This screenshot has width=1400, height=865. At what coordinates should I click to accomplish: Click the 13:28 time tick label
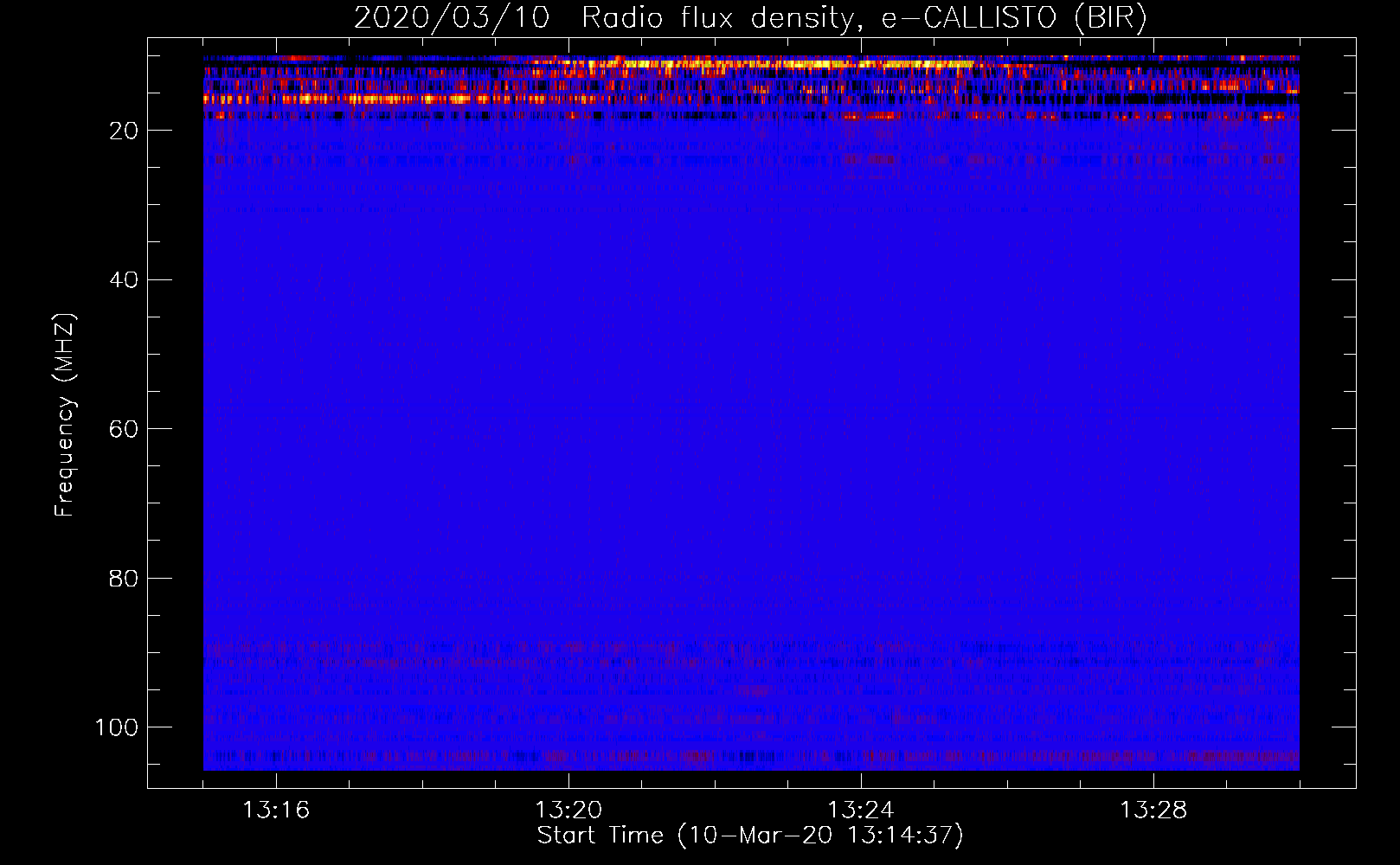[1153, 811]
